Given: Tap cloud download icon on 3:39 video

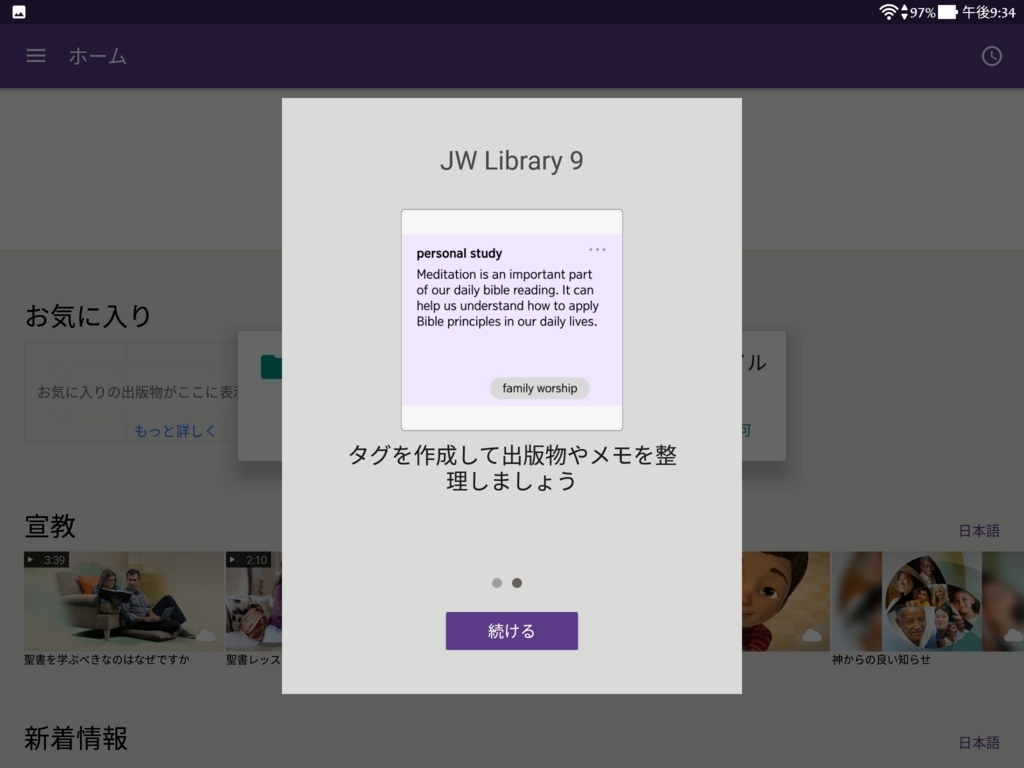Looking at the screenshot, I should [206, 635].
